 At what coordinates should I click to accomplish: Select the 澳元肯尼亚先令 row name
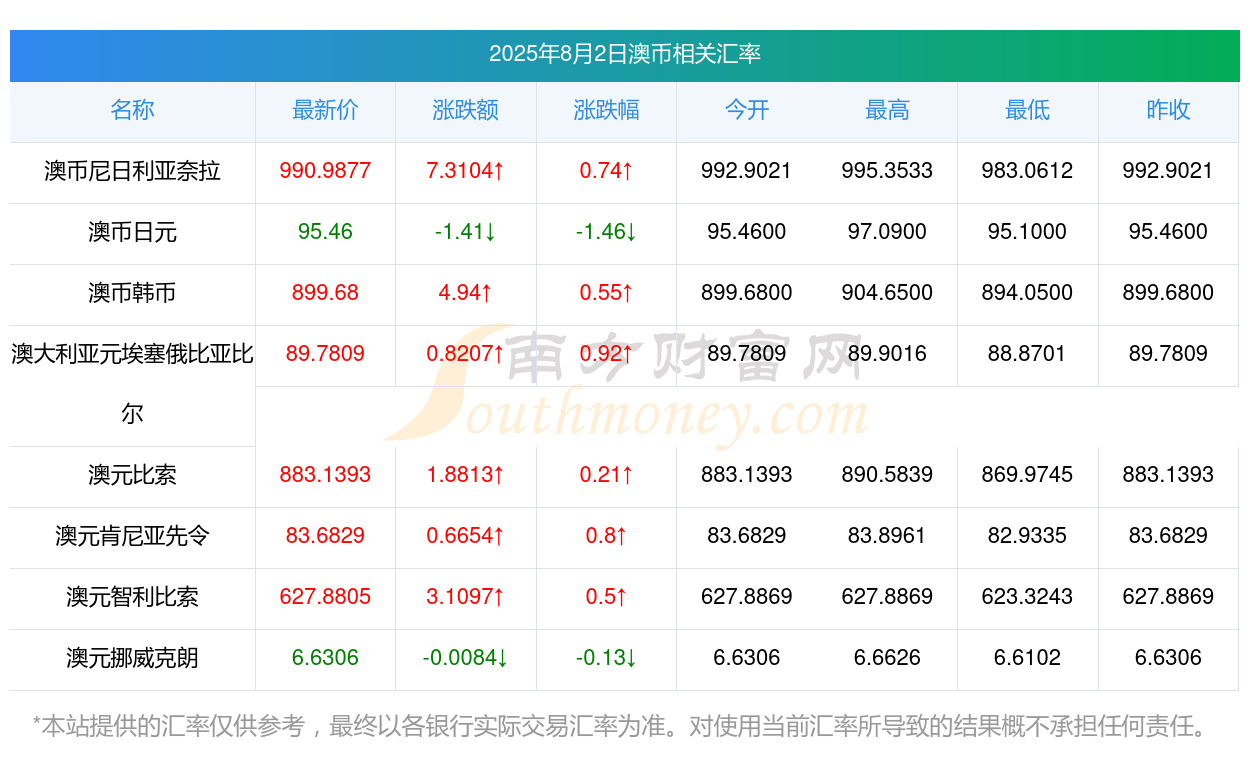[132, 536]
